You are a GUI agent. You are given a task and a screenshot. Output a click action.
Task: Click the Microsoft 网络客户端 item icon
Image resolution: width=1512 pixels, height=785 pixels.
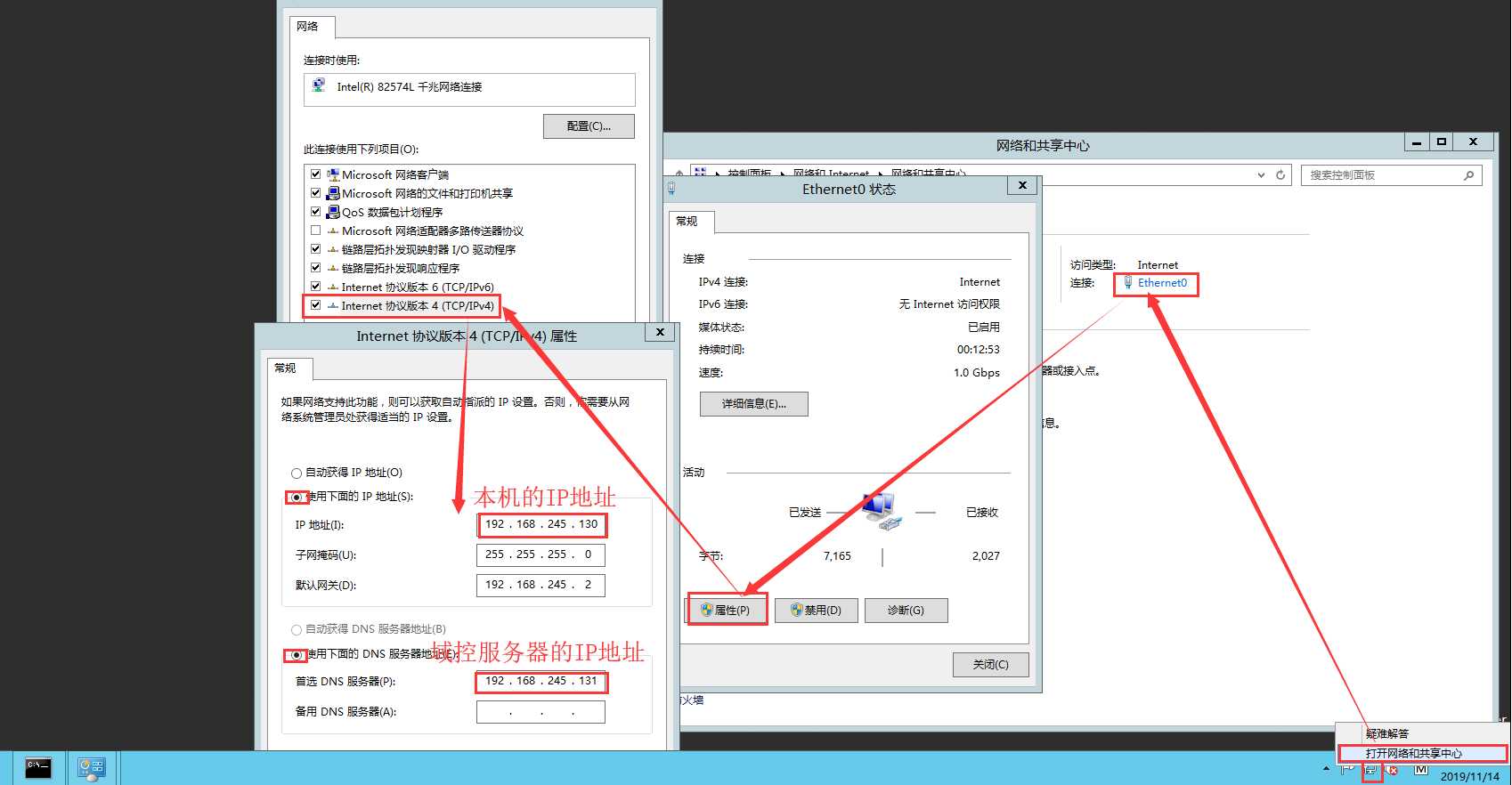(x=333, y=174)
